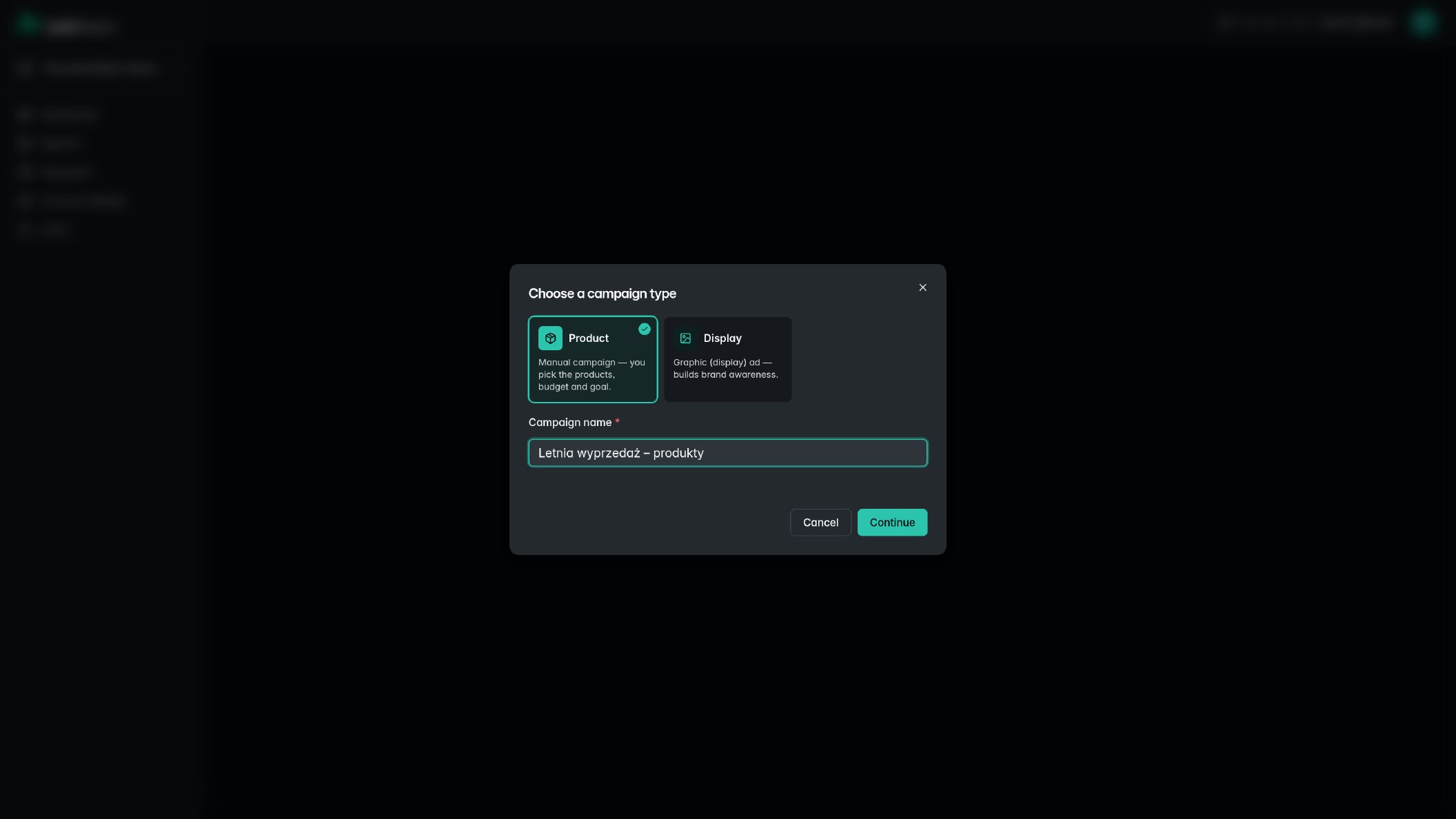Focus the Campaign name input field
Screen dimensions: 1456x819
click(x=728, y=453)
